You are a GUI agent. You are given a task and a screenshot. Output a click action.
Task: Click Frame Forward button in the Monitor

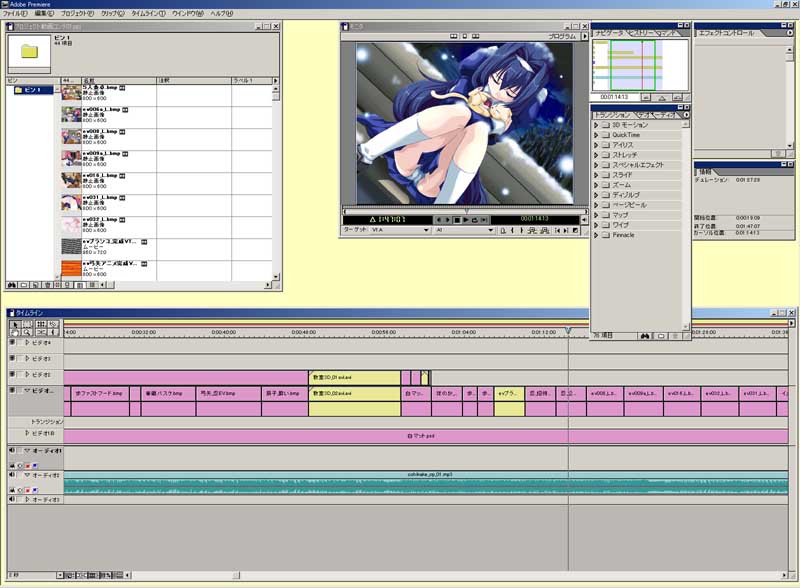coord(448,220)
